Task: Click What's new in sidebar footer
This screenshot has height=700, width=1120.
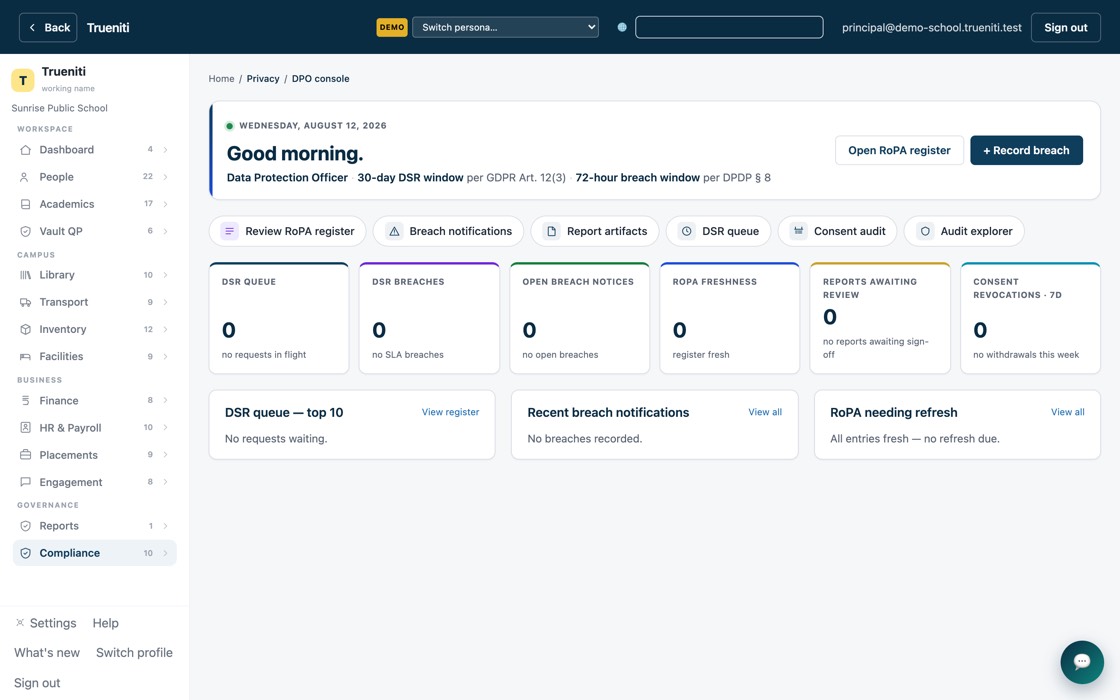Action: (47, 653)
